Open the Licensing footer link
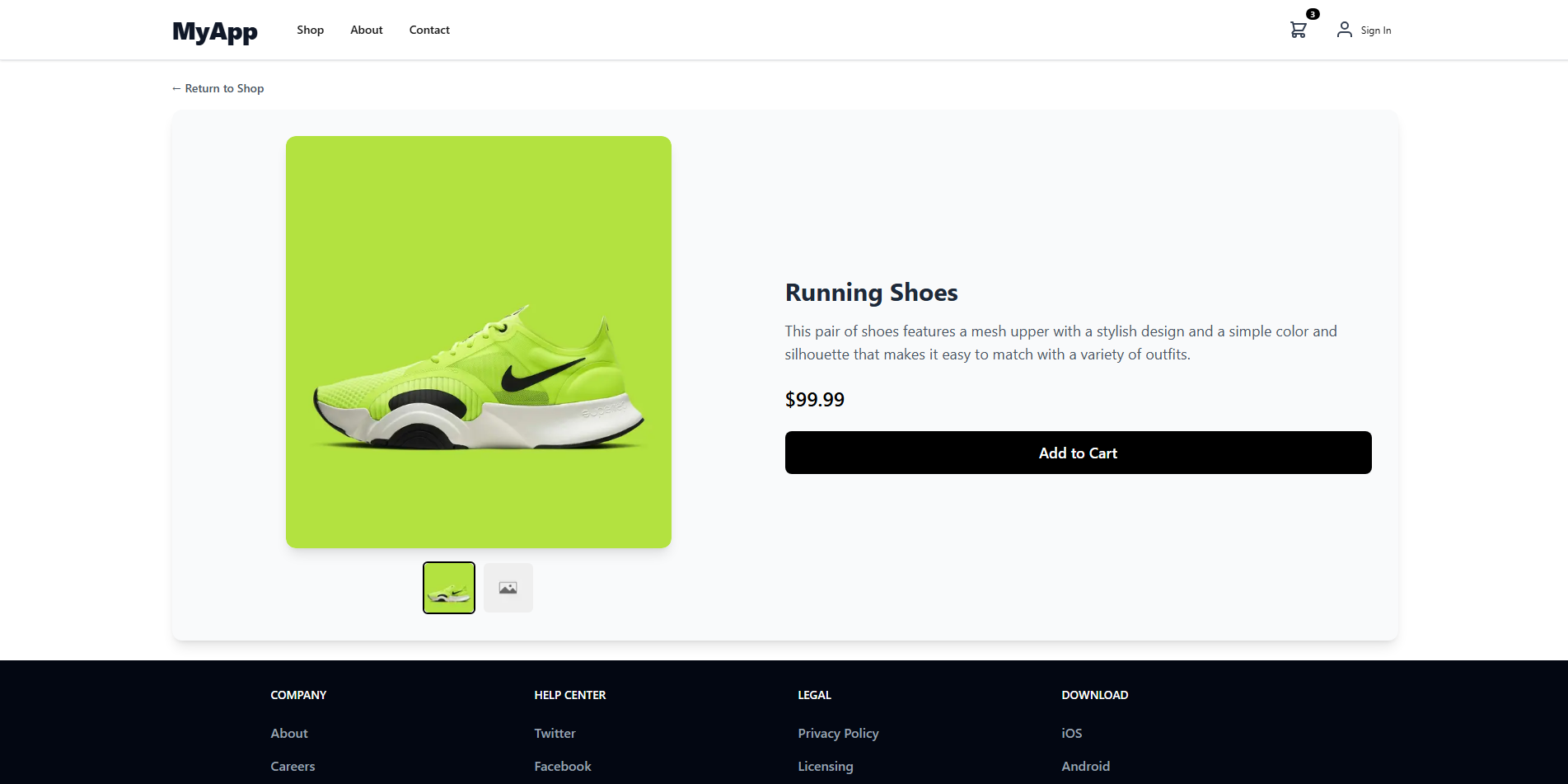Image resolution: width=1568 pixels, height=784 pixels. click(x=826, y=766)
